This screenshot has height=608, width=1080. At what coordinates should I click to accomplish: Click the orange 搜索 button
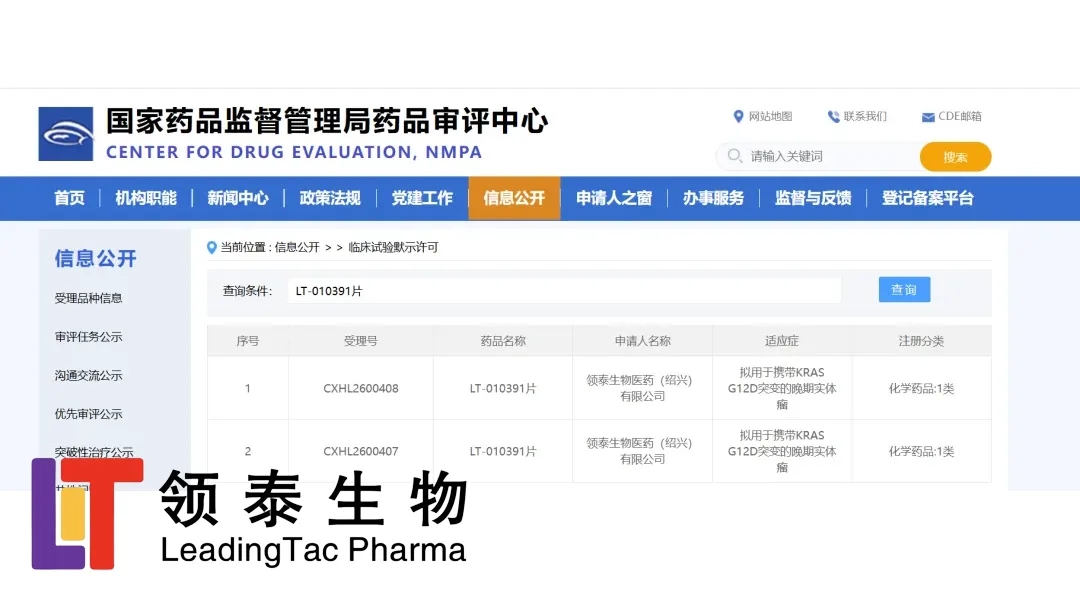pyautogui.click(x=955, y=157)
